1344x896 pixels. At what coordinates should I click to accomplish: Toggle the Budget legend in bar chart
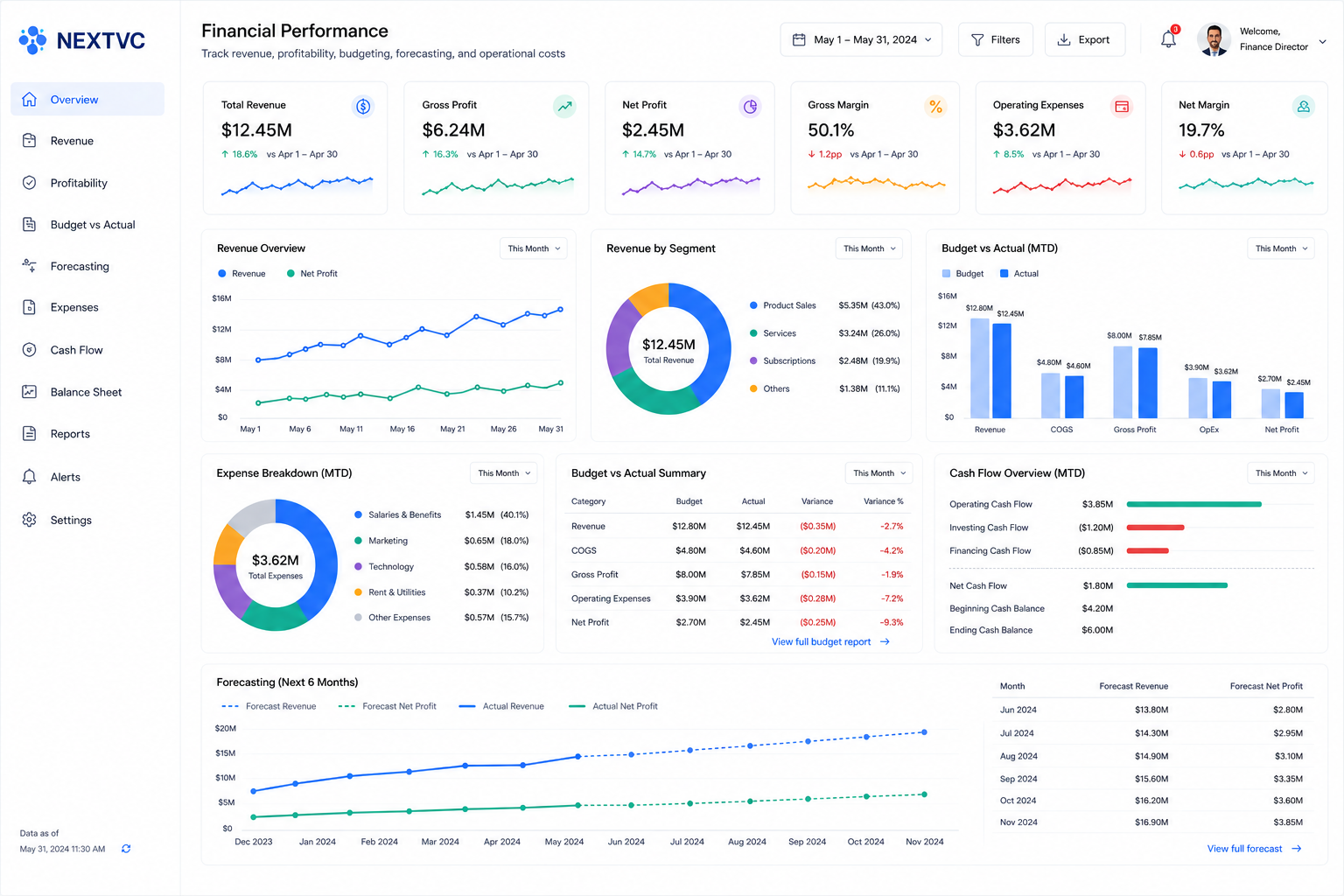coord(962,274)
